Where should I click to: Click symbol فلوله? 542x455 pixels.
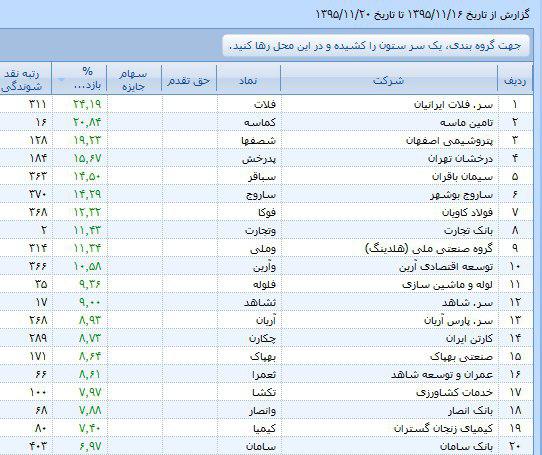coord(264,284)
